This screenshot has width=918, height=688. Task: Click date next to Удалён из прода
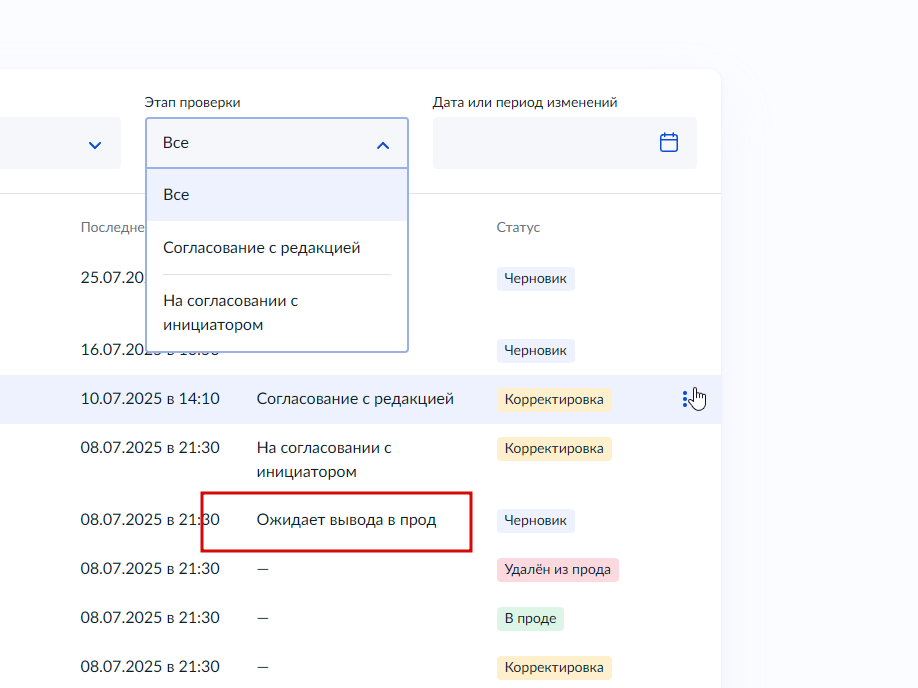pyautogui.click(x=150, y=569)
